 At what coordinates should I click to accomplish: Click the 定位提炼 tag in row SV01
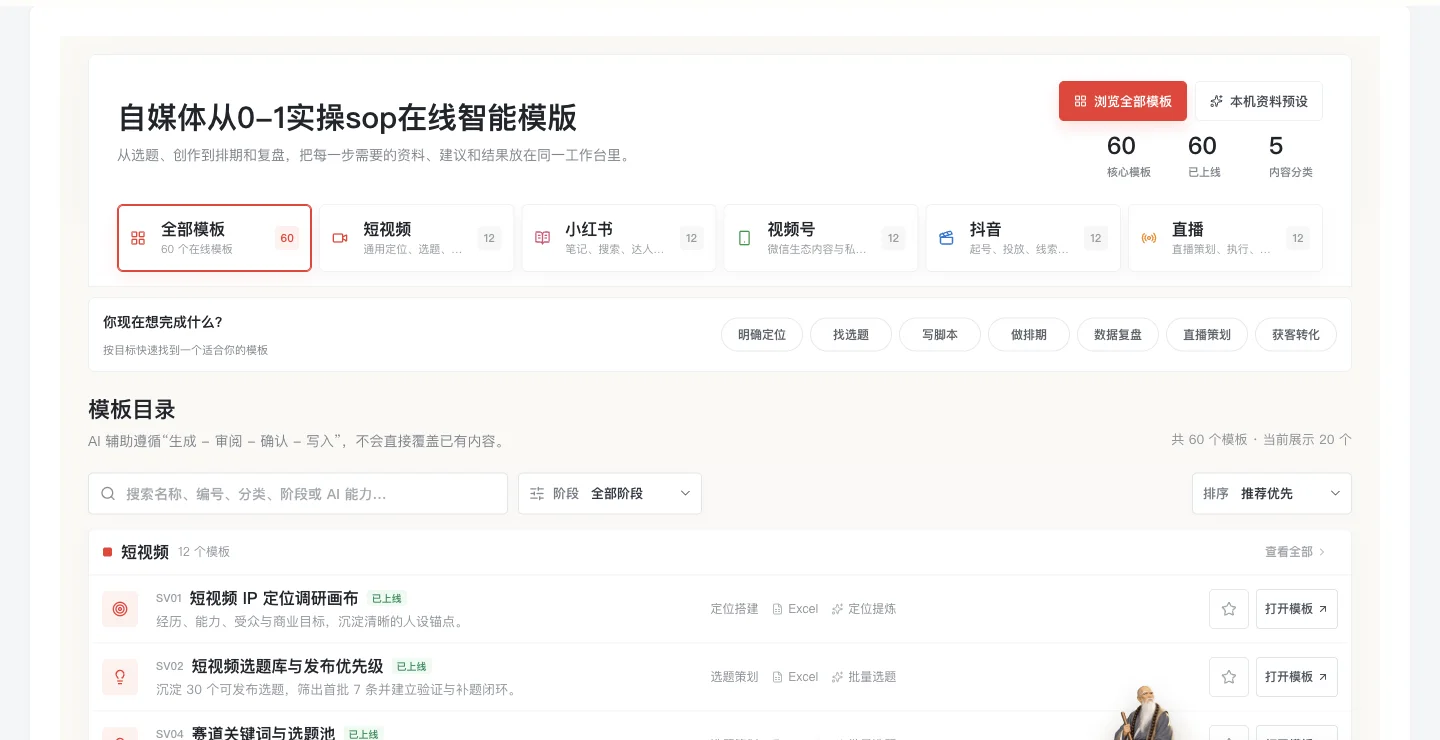(x=864, y=609)
